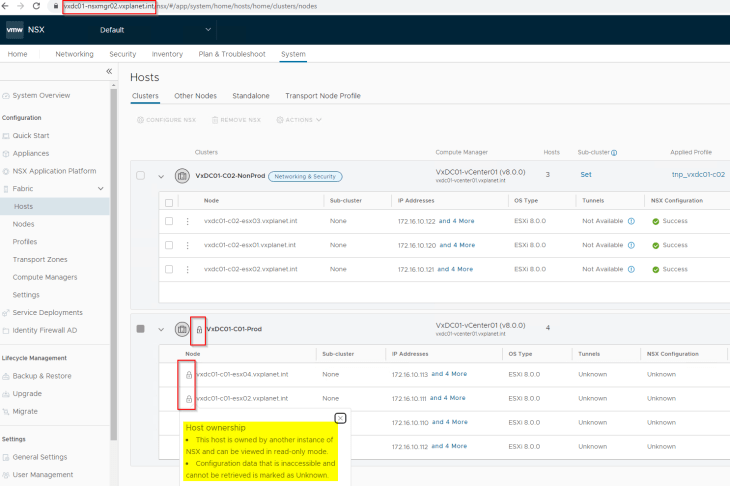The width and height of the screenshot is (730, 486).
Task: Open actions menu dots for vxdc01-c02-esx02
Action: (187, 270)
